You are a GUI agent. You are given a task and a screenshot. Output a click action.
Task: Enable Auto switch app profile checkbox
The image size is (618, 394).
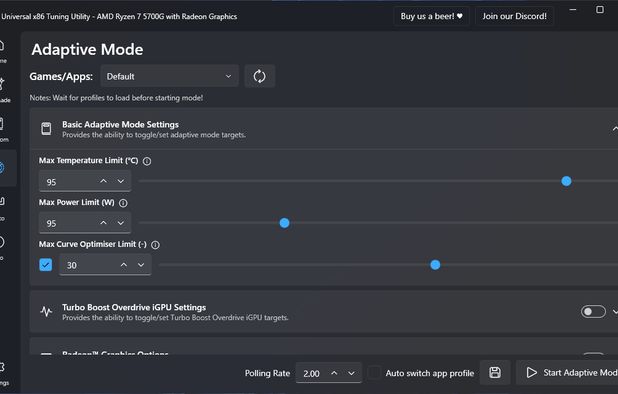tap(374, 372)
